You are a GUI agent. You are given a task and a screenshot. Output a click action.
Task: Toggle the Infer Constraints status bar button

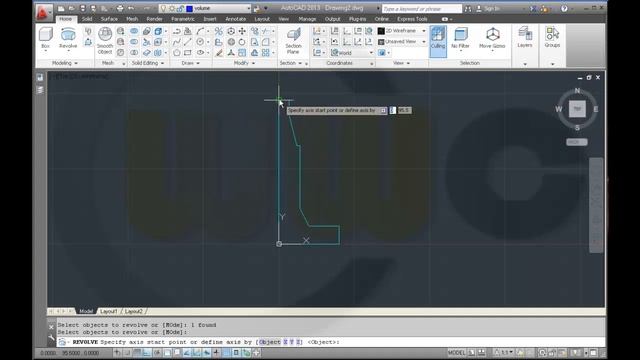coord(118,353)
